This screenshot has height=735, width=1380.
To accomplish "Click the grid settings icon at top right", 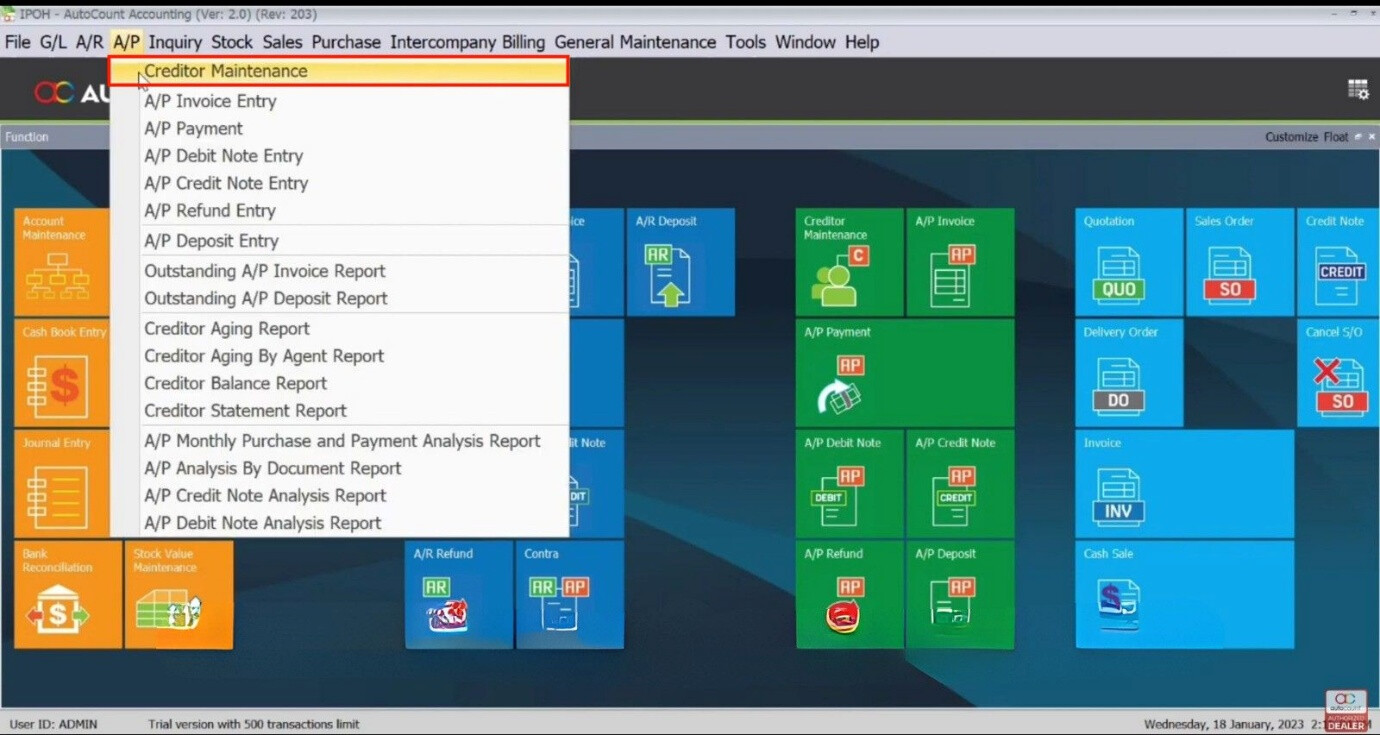I will pos(1358,90).
